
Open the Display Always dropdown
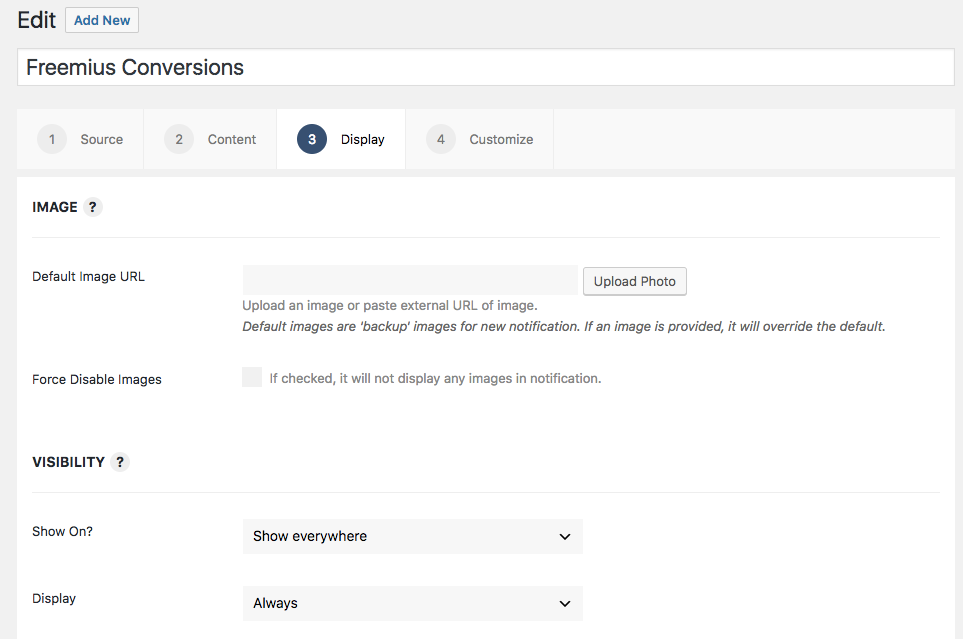(x=413, y=603)
